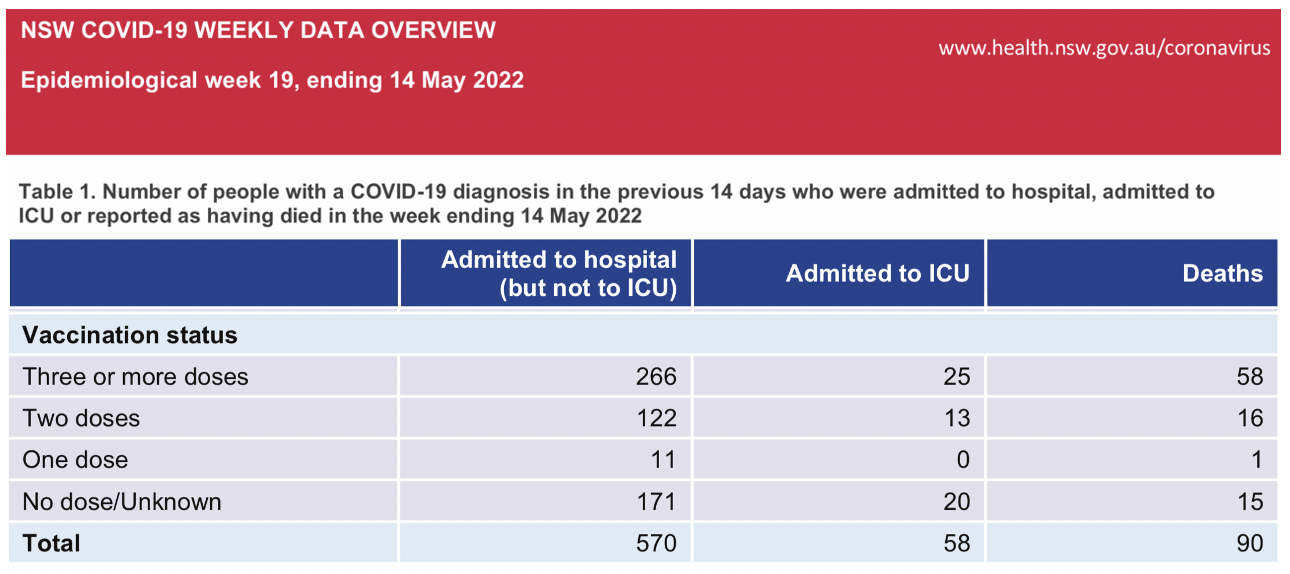Select the Two doses row label
This screenshot has width=1290, height=574.
coord(81,418)
